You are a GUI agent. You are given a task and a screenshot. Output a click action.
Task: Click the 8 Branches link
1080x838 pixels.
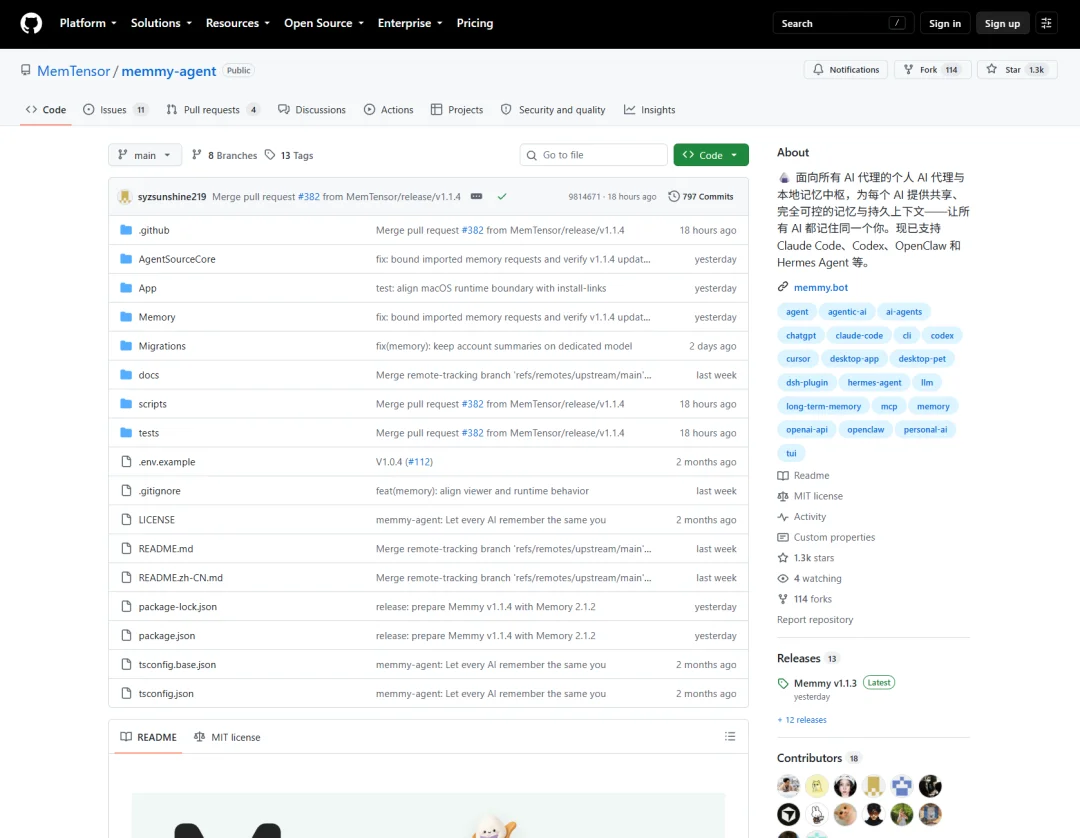click(225, 155)
